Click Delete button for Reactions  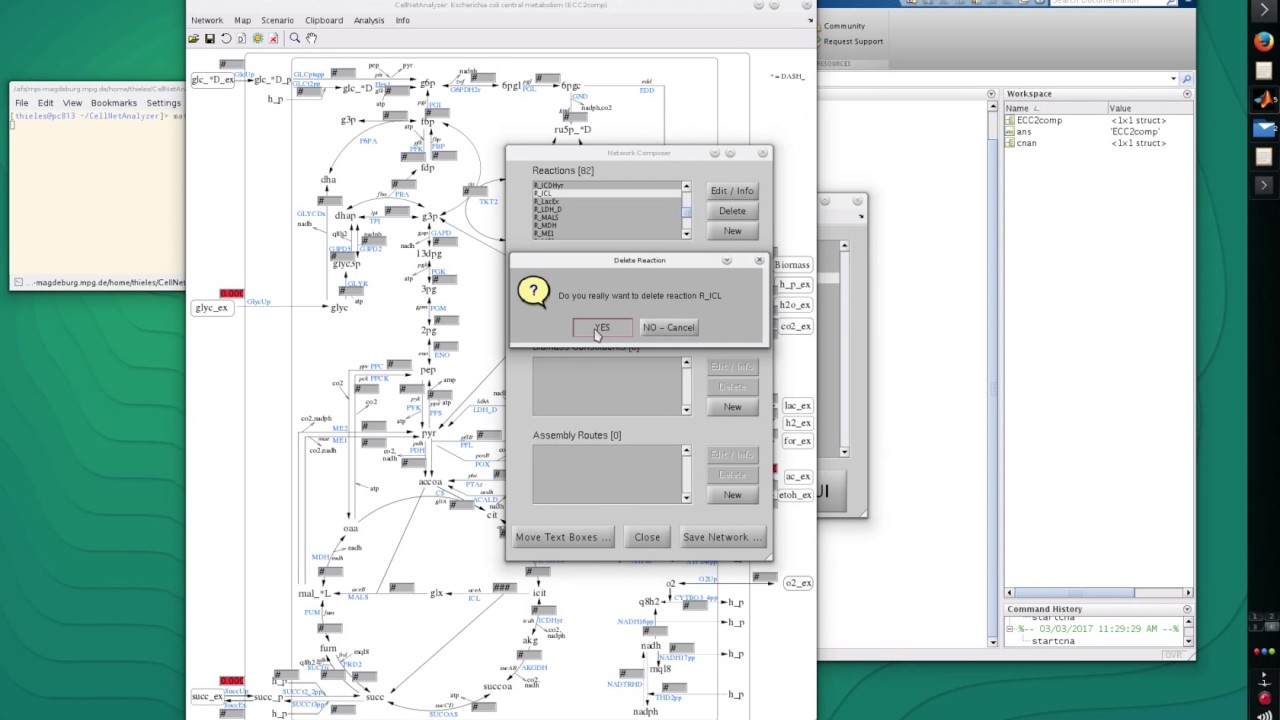pyautogui.click(x=732, y=211)
